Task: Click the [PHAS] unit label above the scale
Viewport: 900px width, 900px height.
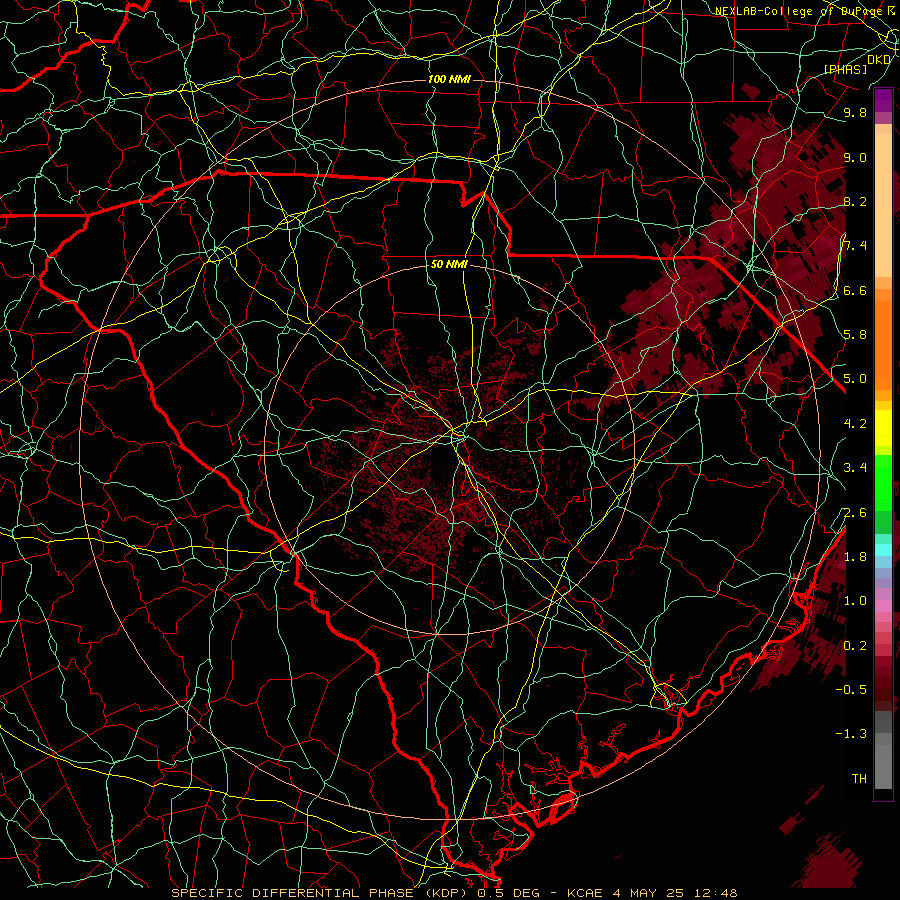Action: [x=845, y=69]
